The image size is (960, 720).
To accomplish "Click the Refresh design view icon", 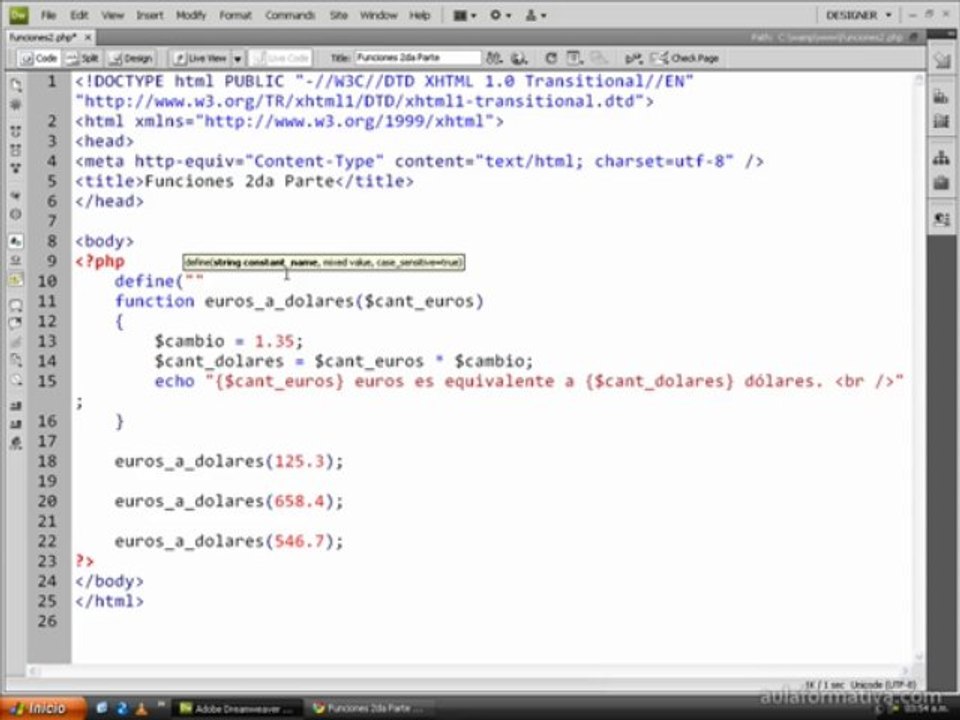I will tap(550, 58).
